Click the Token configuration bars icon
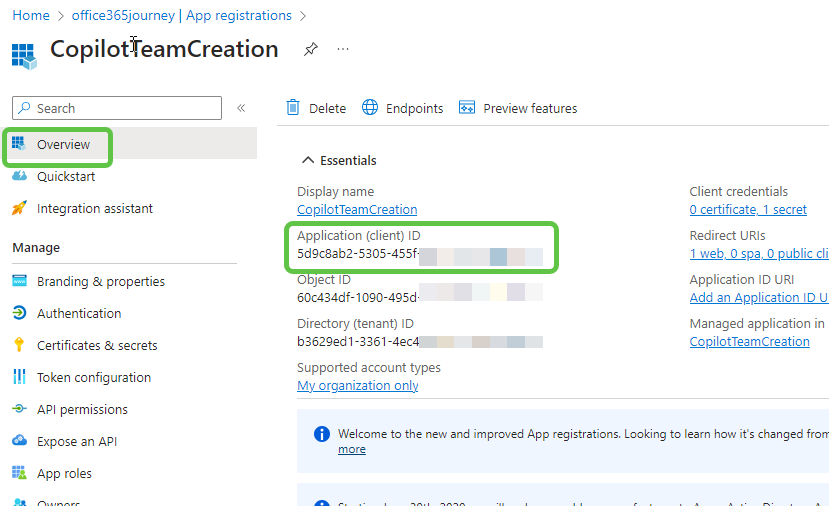This screenshot has height=506, width=829. 19,377
